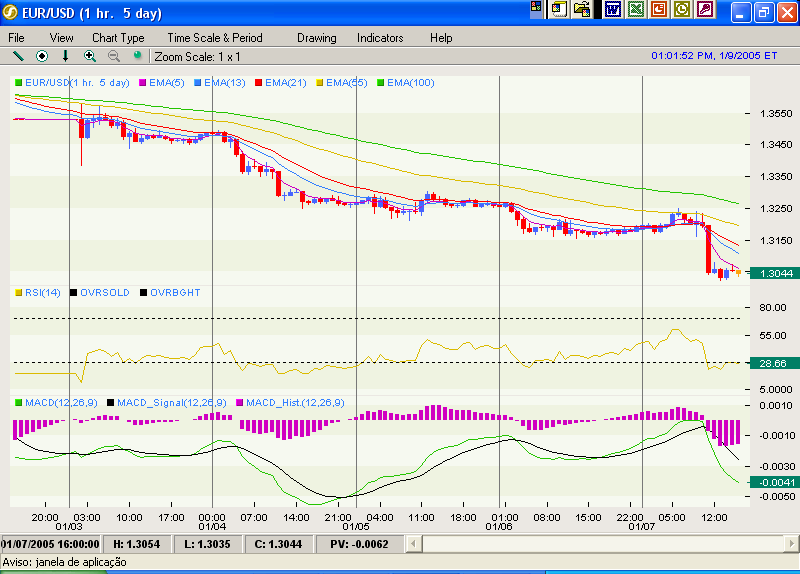Viewport: 800px width, 574px height.
Task: Click the zoom out magnifier icon
Action: pyautogui.click(x=113, y=56)
